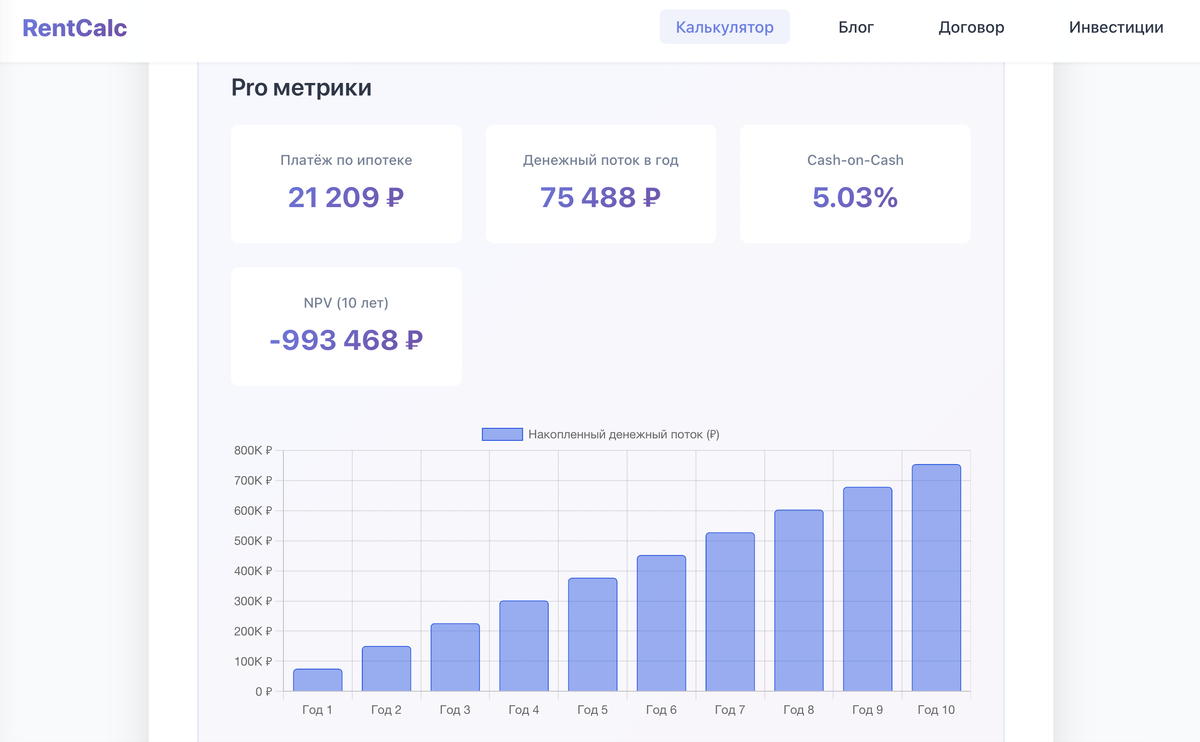
Task: Click the chart bar above Год 2
Action: [386, 669]
